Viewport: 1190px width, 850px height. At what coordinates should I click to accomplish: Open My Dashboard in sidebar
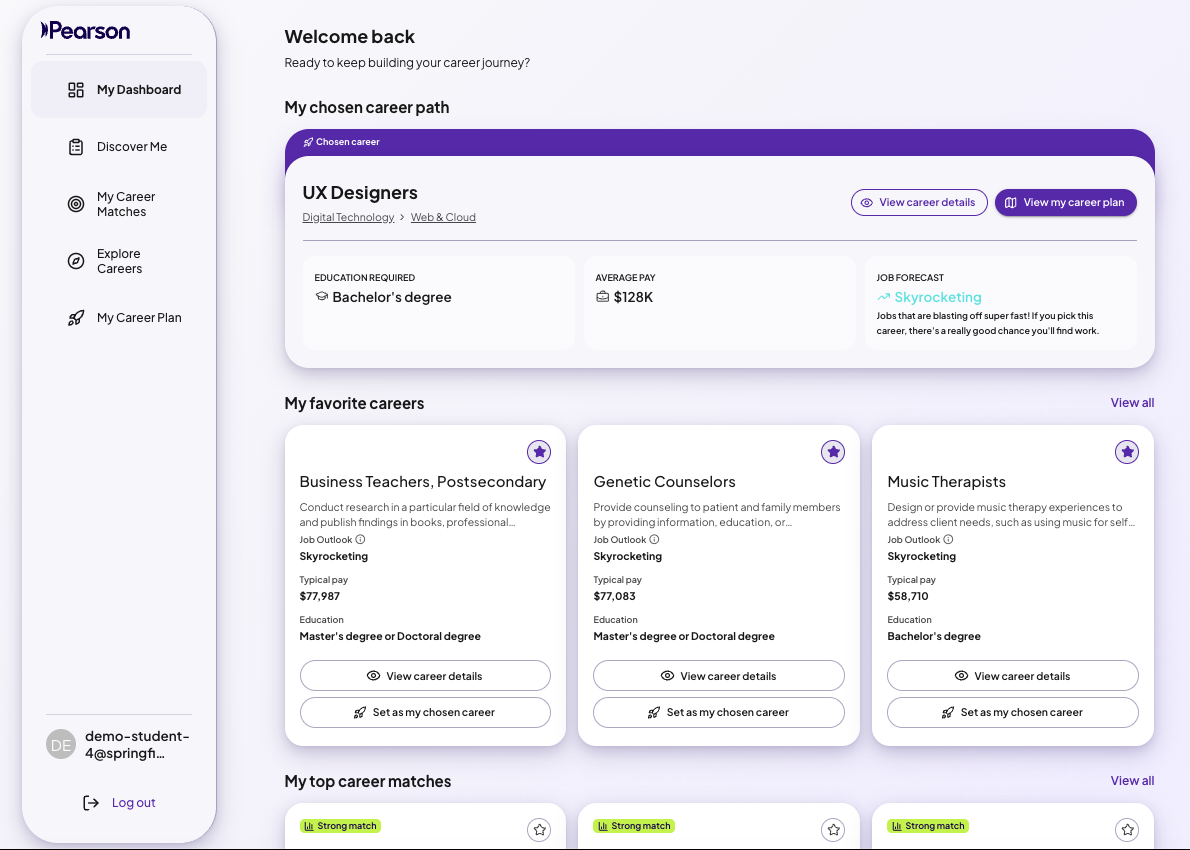coord(119,90)
